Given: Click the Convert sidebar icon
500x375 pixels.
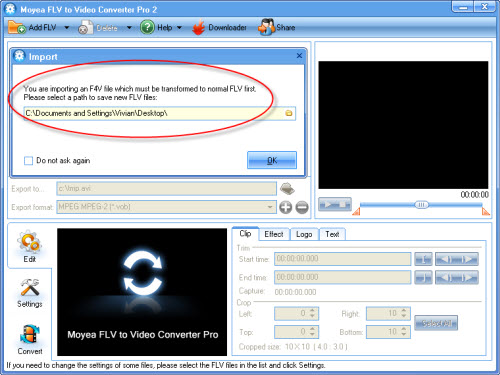Looking at the screenshot, I should [30, 339].
